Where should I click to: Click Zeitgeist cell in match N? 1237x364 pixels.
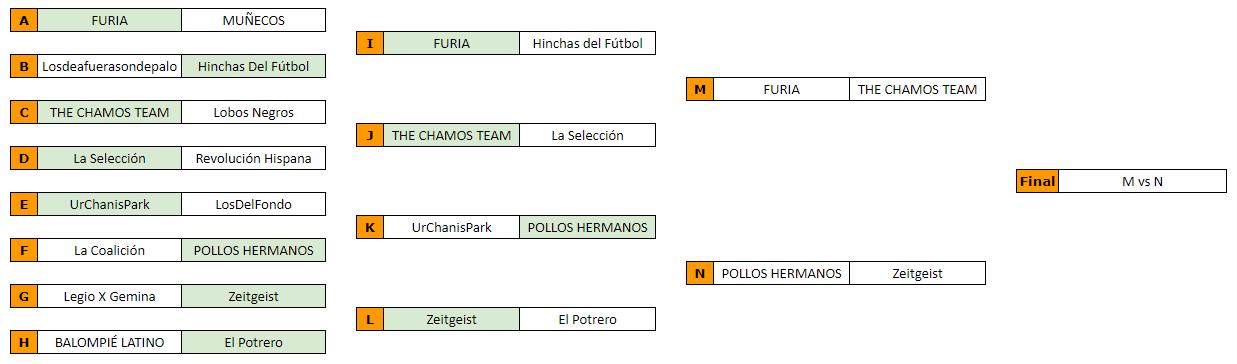pyautogui.click(x=918, y=273)
